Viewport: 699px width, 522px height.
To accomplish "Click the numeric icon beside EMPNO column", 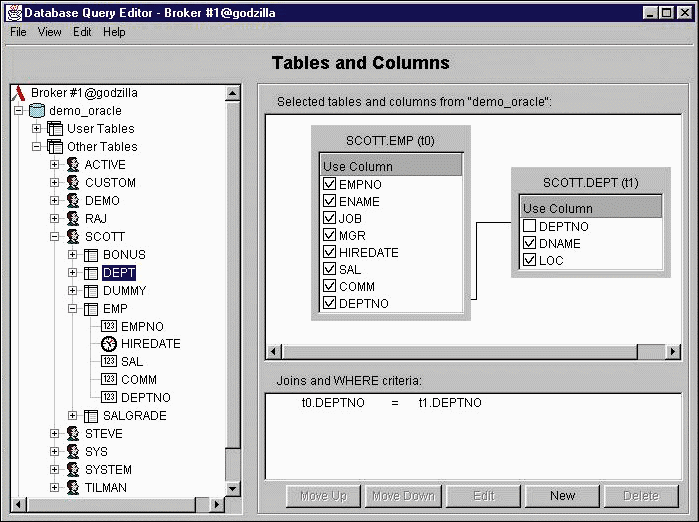I will pos(109,327).
